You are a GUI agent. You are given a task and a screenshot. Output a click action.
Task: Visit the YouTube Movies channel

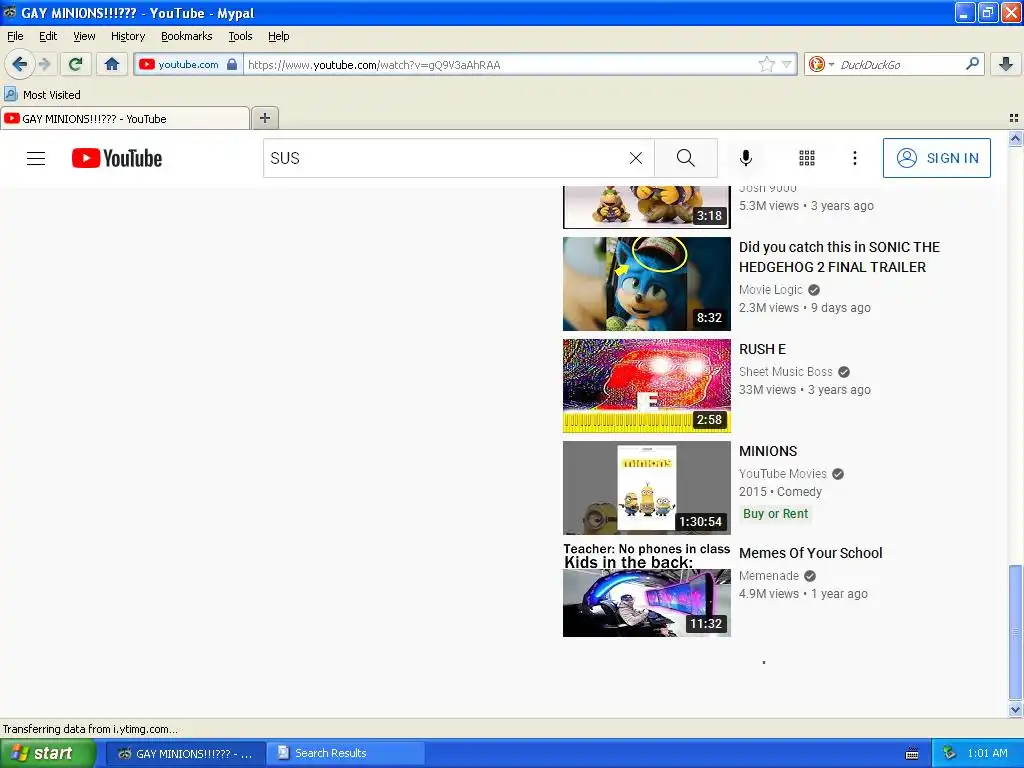point(782,473)
